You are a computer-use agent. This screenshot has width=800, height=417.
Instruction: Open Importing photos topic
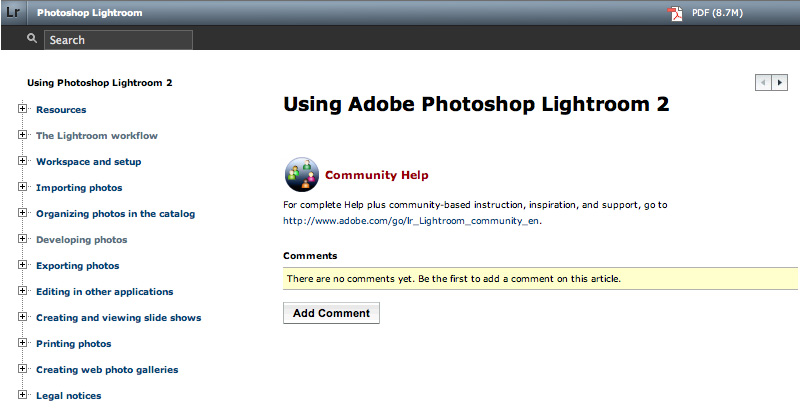79,188
